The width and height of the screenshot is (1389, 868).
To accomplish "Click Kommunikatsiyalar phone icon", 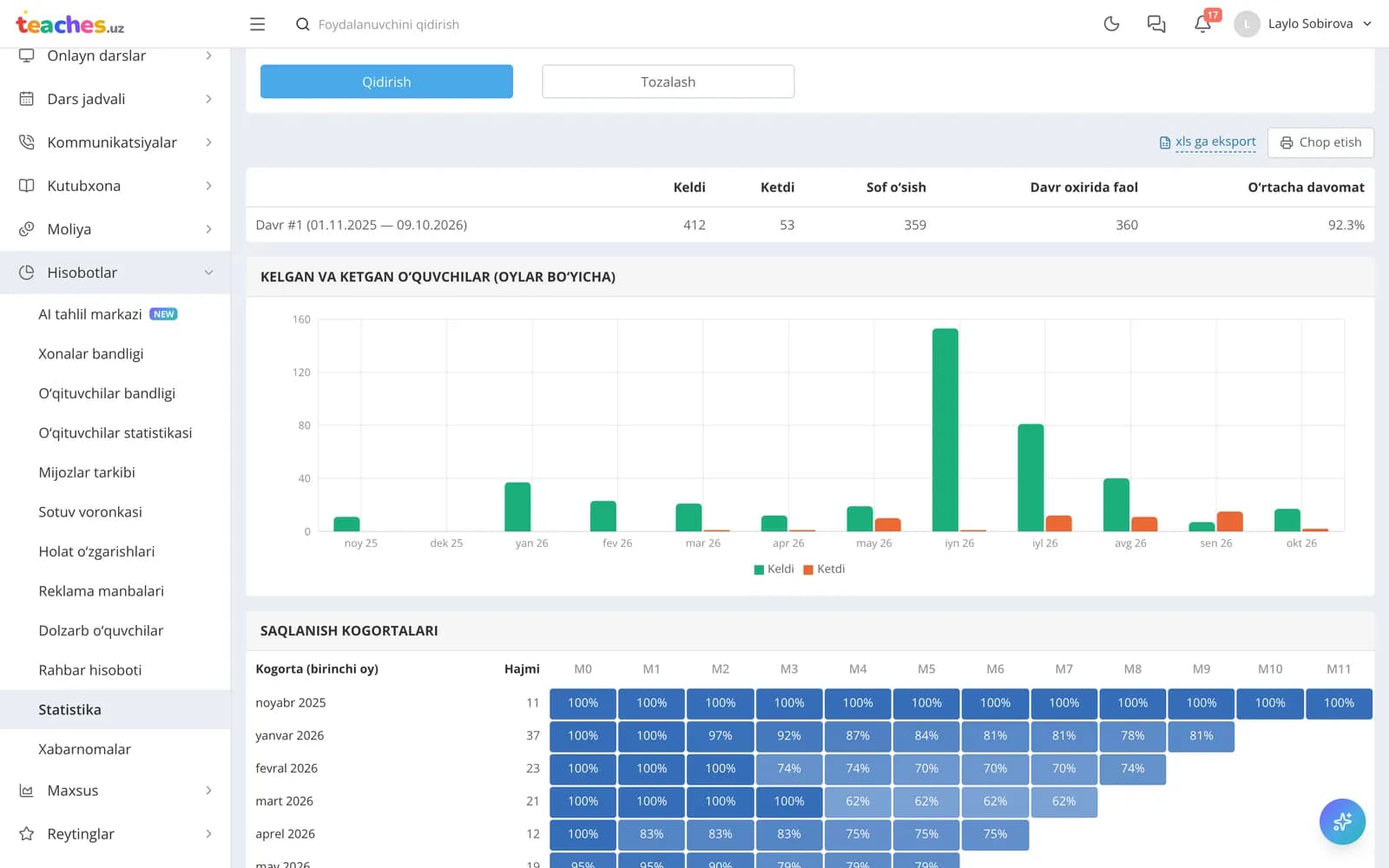I will pos(27,142).
